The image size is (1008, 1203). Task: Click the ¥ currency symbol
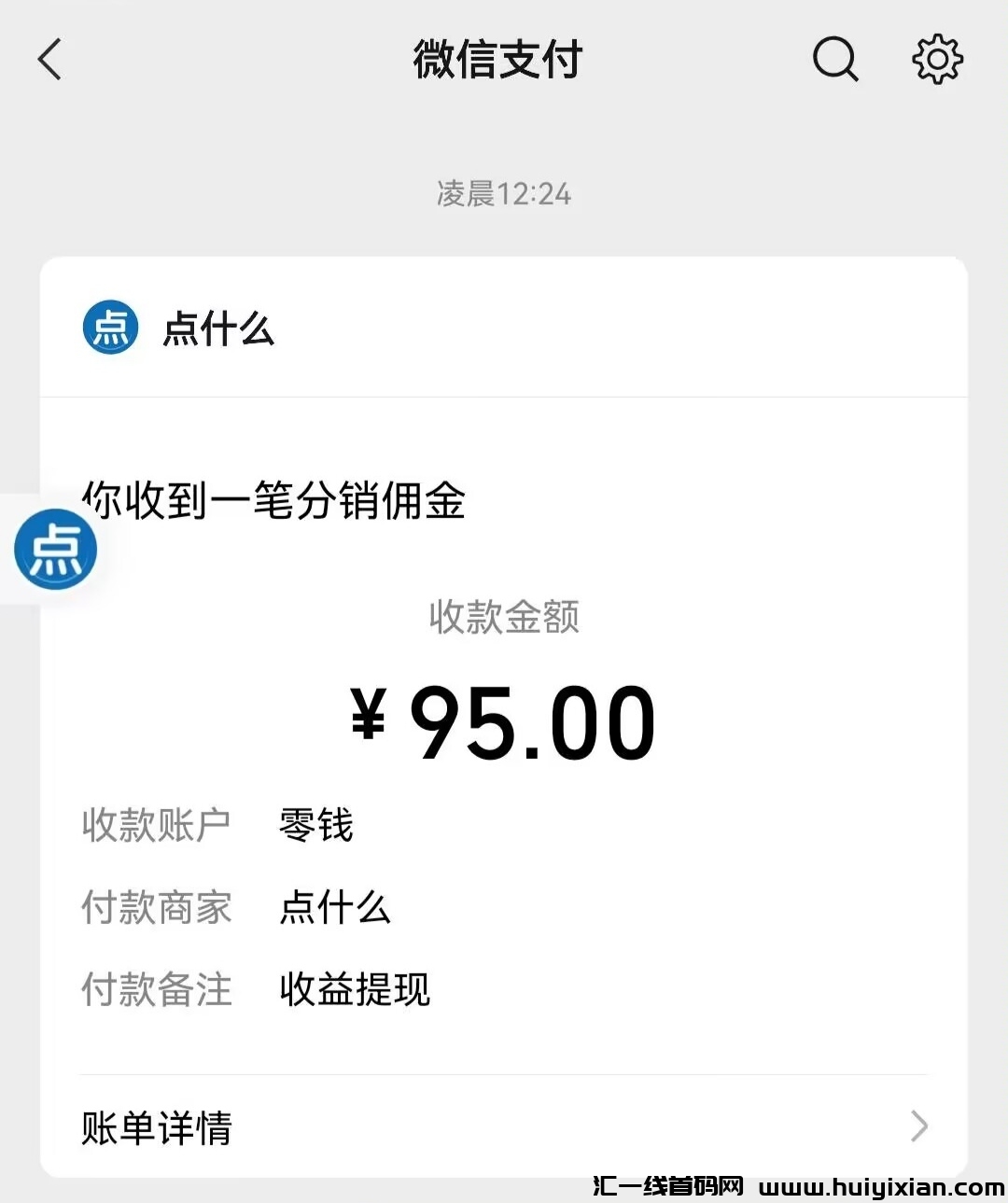coord(369,714)
